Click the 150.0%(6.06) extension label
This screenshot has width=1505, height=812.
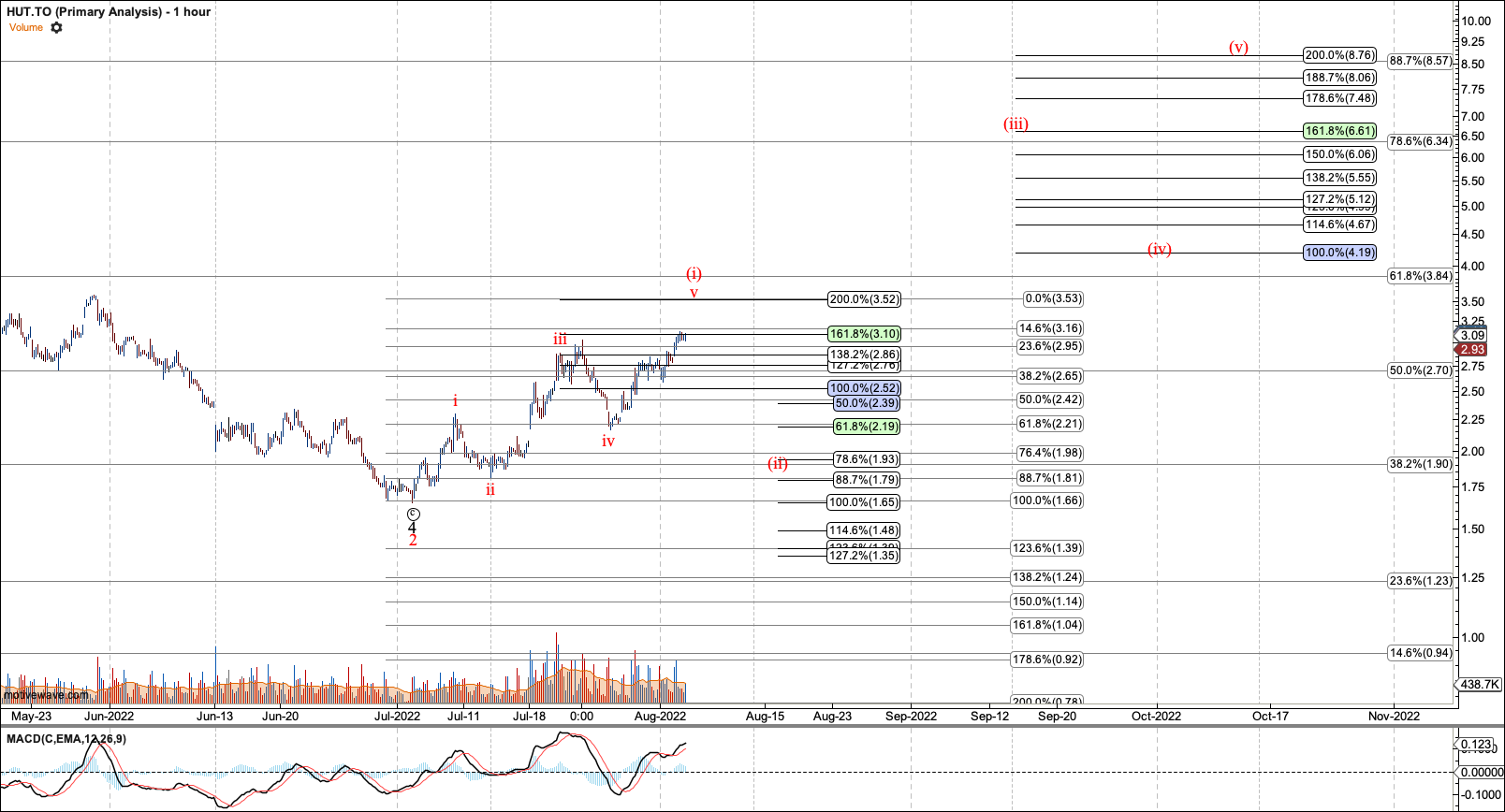point(1340,154)
